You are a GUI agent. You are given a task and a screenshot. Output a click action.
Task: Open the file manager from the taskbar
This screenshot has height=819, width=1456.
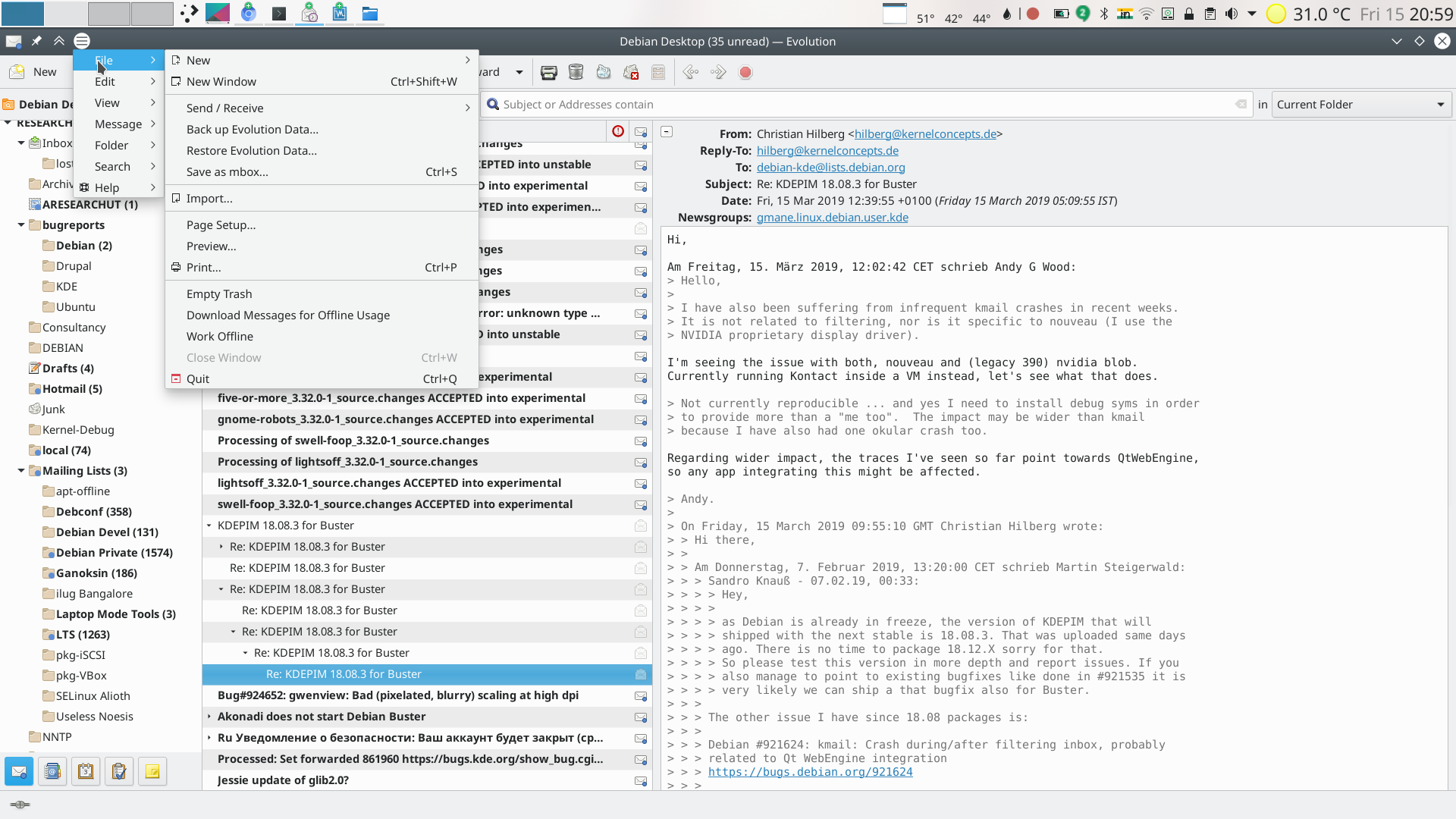coord(370,14)
